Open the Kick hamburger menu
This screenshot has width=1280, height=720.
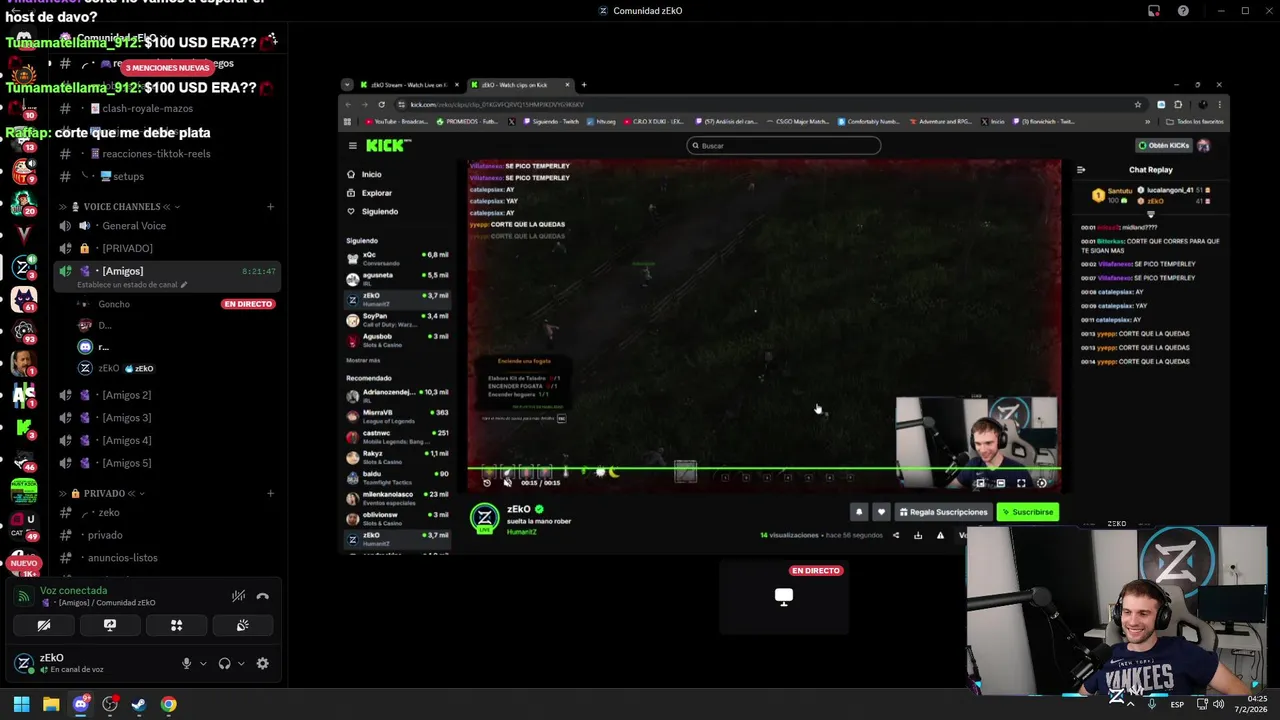[352, 146]
